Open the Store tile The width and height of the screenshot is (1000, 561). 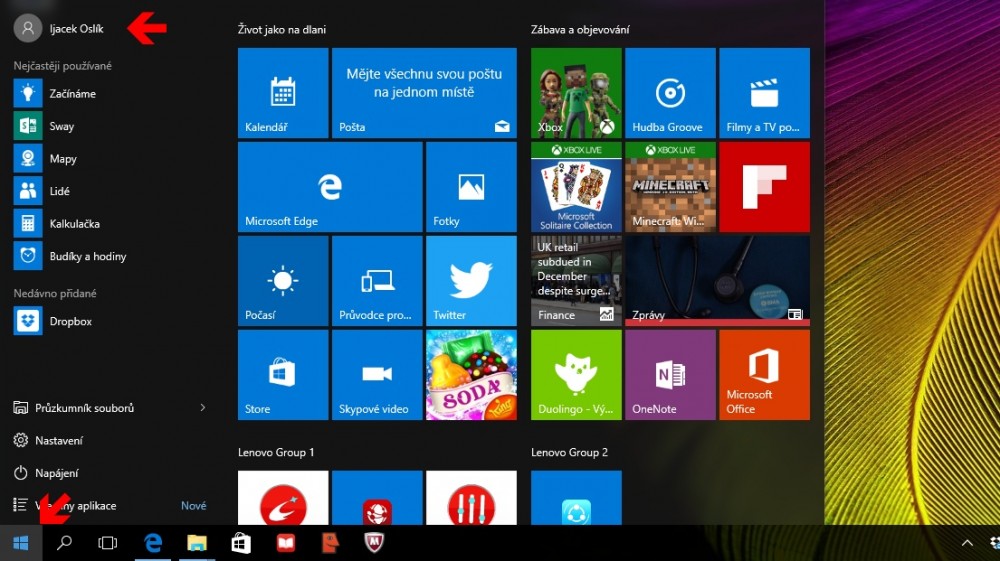click(x=283, y=375)
